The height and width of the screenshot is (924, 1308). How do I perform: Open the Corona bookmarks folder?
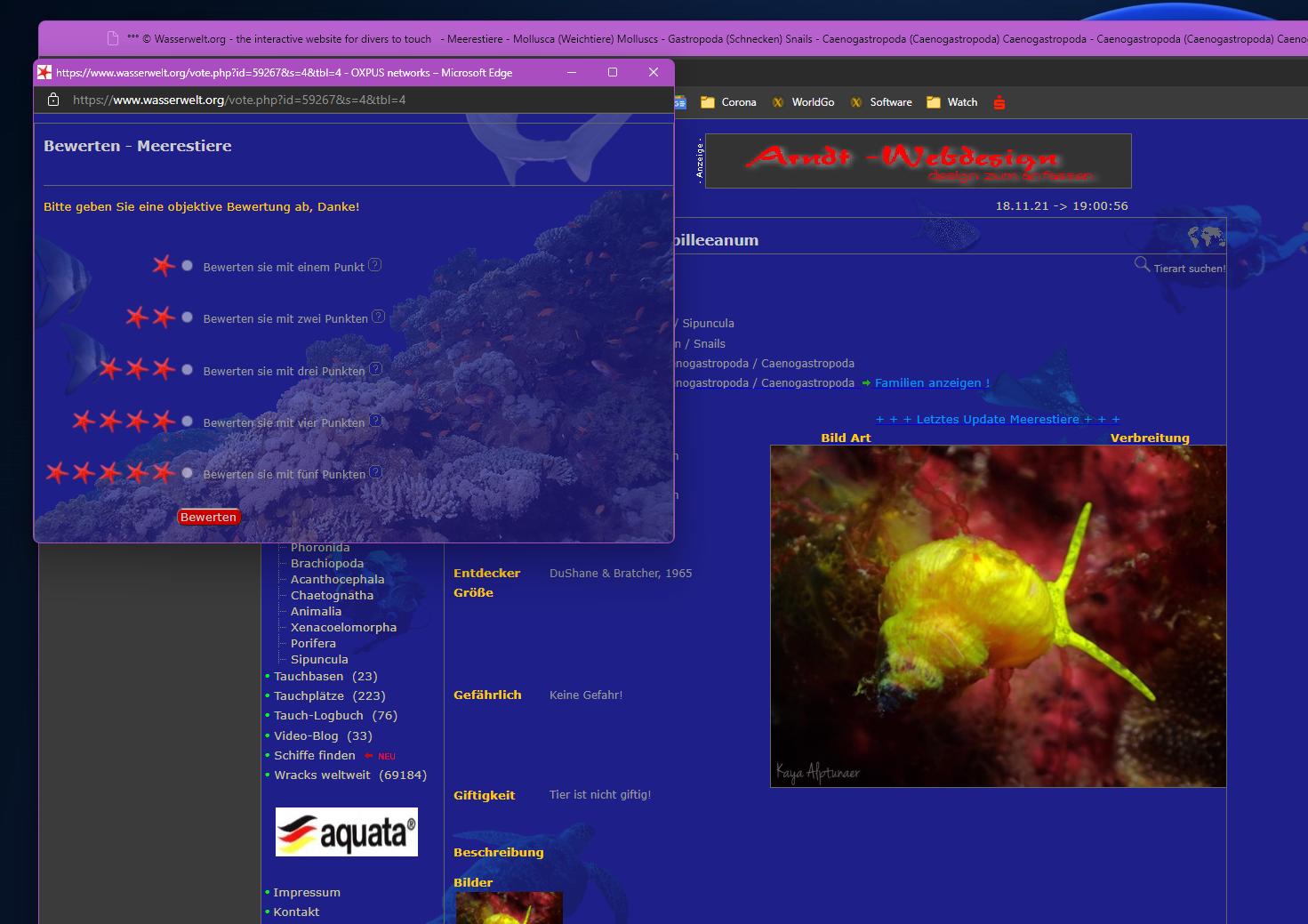(728, 102)
